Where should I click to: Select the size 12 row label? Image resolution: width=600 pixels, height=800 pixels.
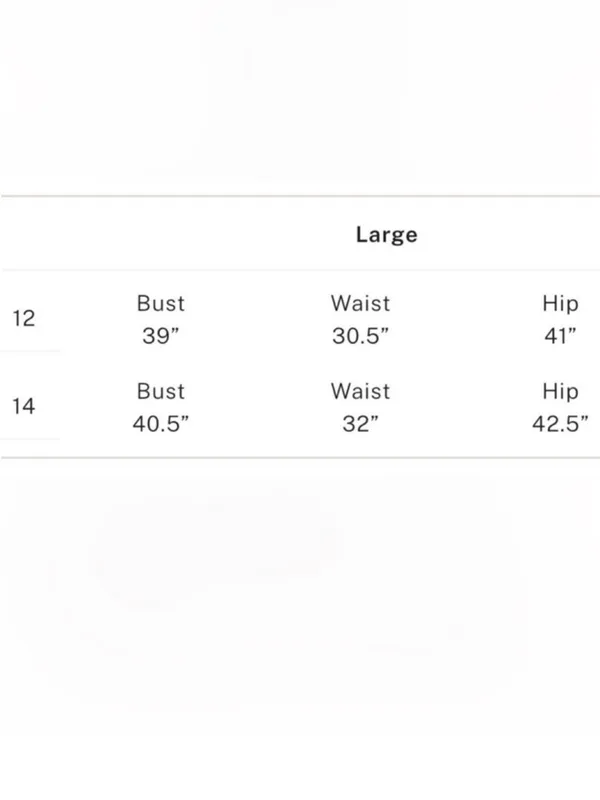(23, 318)
